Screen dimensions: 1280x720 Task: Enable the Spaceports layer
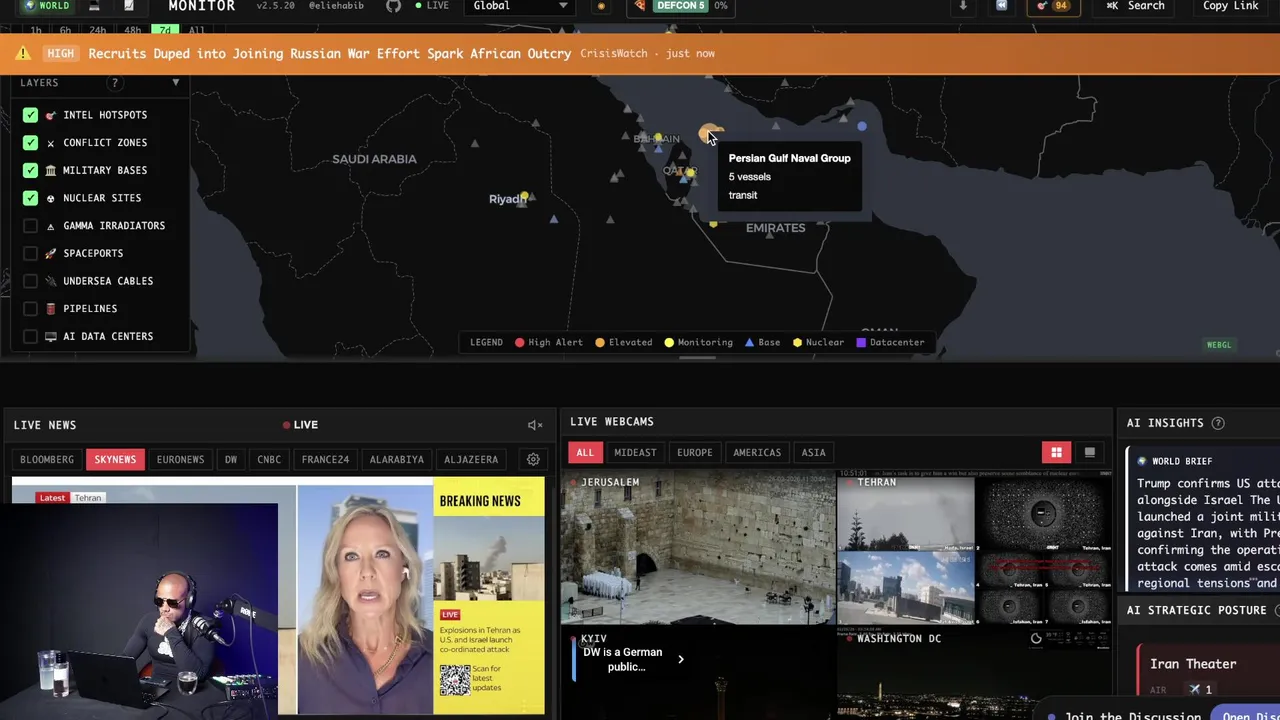[x=30, y=254]
